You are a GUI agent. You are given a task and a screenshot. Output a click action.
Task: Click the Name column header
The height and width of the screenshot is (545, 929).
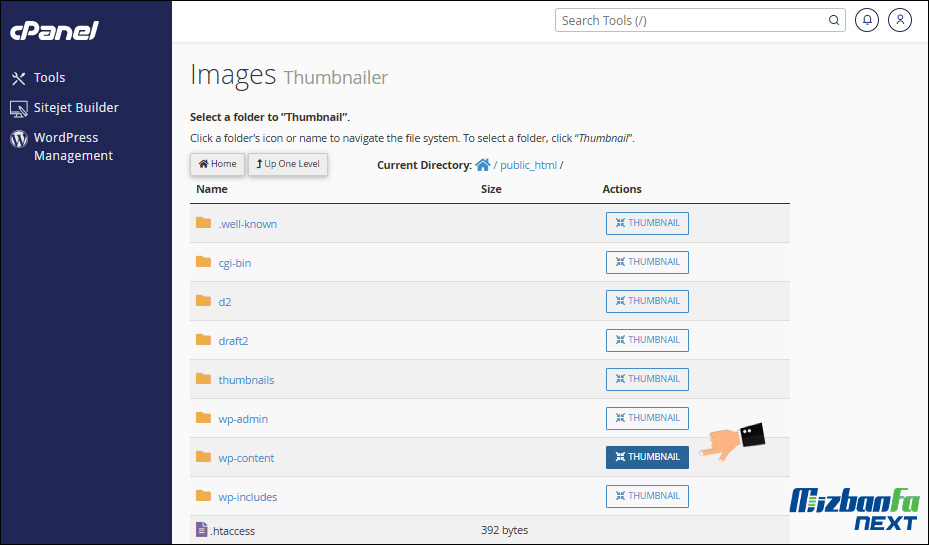(212, 189)
